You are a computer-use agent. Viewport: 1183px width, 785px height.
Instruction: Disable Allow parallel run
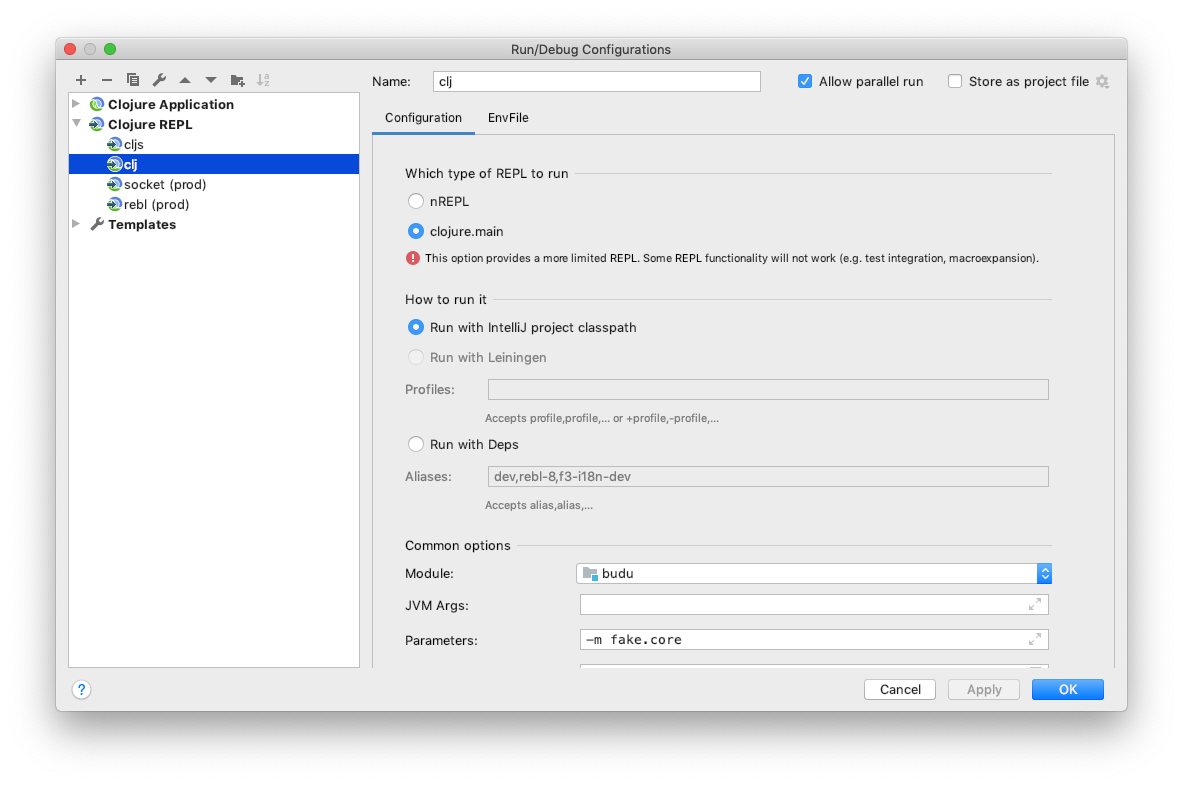(x=805, y=81)
